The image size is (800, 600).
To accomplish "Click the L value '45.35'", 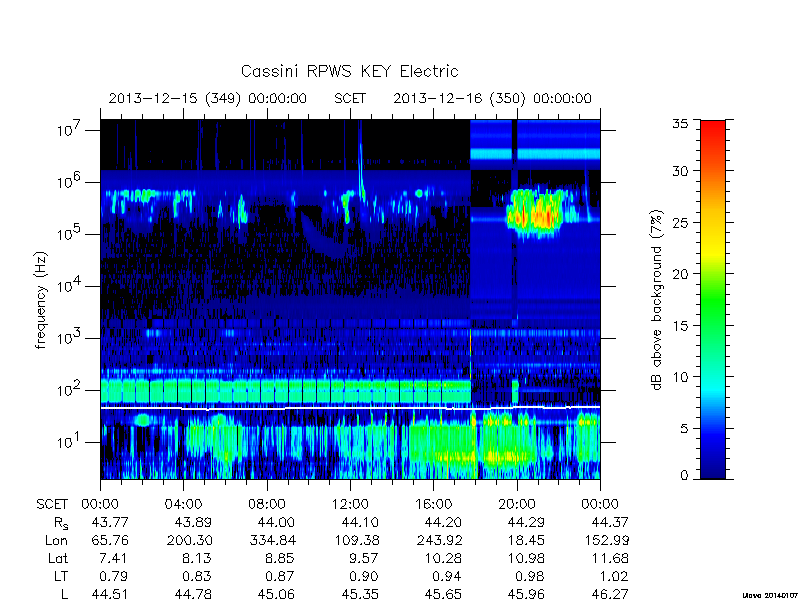I will [x=360, y=594].
